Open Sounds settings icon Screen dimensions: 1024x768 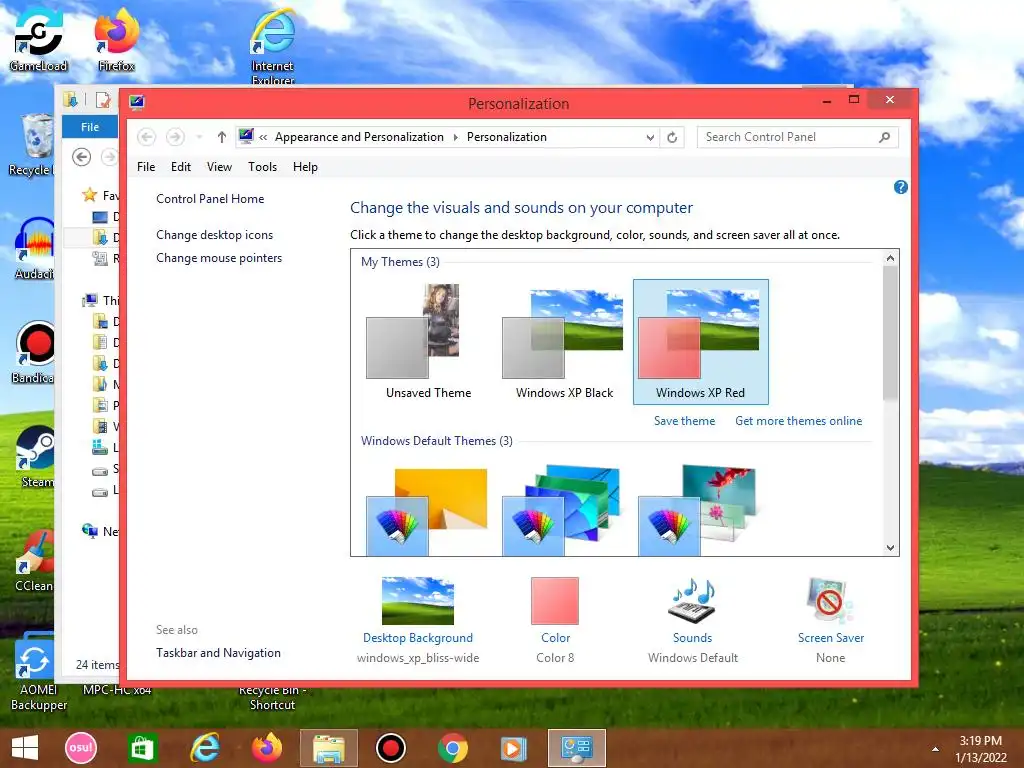[x=692, y=601]
